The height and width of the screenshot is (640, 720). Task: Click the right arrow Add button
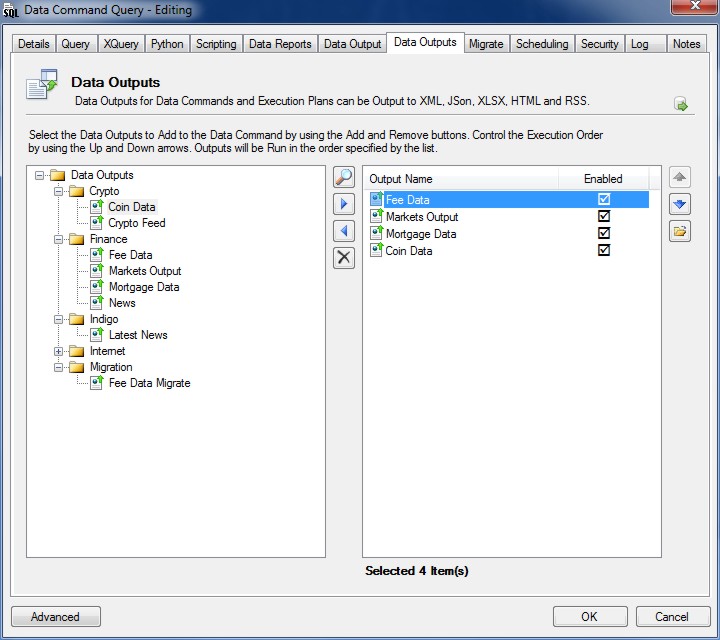coord(343,205)
